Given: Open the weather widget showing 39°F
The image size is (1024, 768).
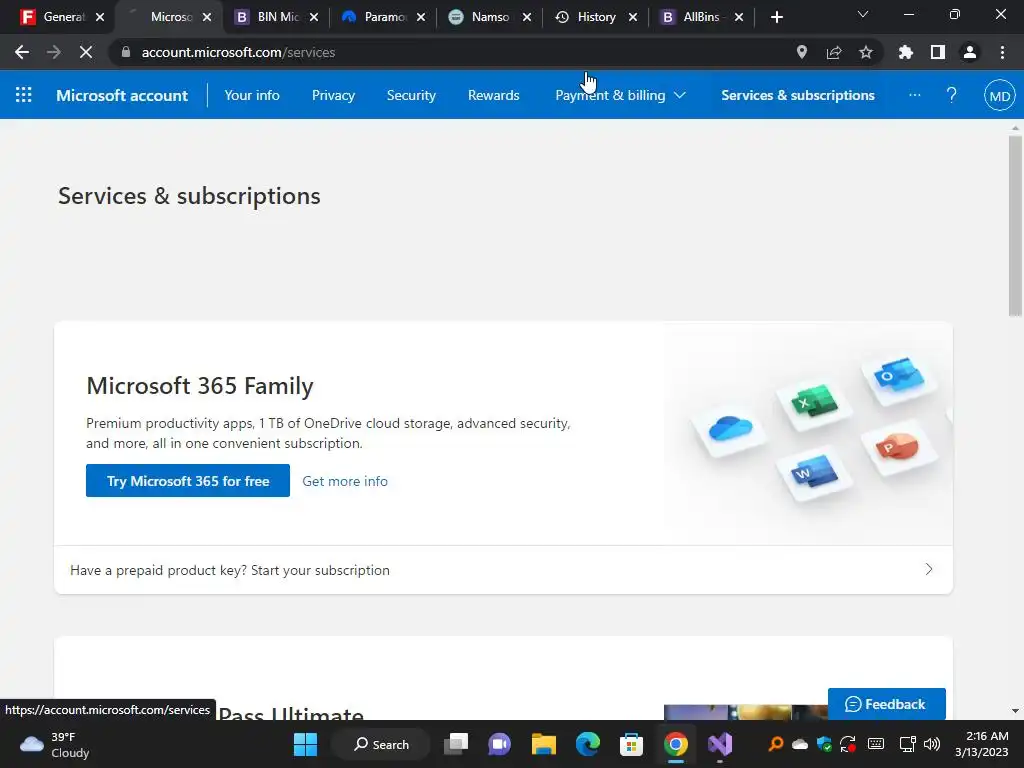Looking at the screenshot, I should (54, 744).
